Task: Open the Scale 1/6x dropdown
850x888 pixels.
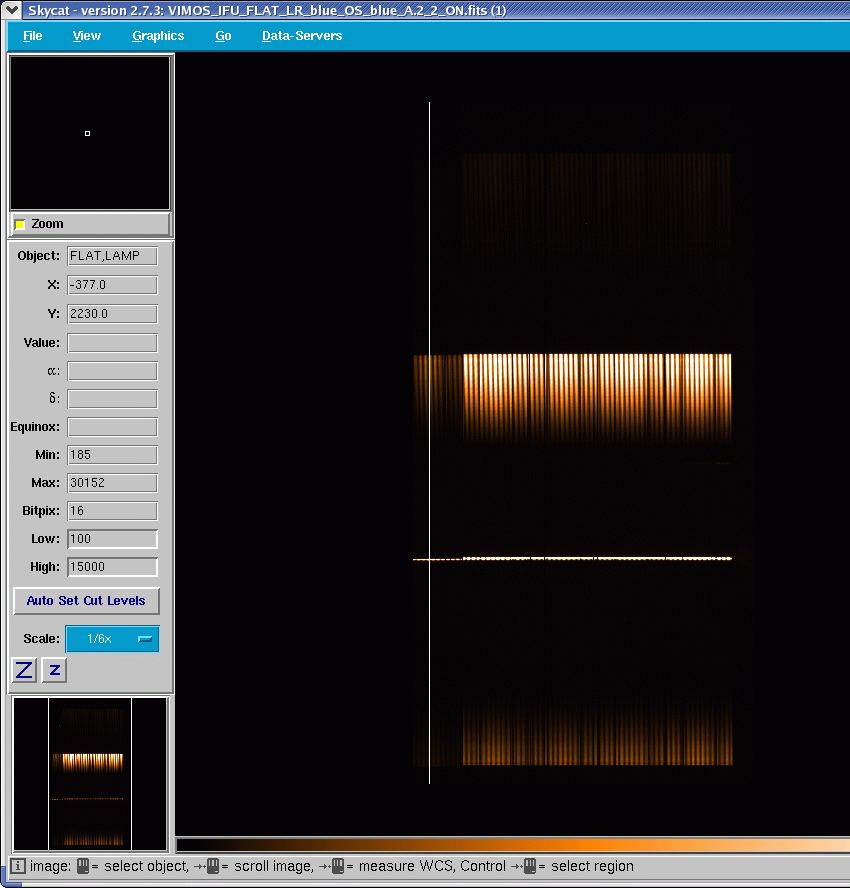Action: point(113,639)
